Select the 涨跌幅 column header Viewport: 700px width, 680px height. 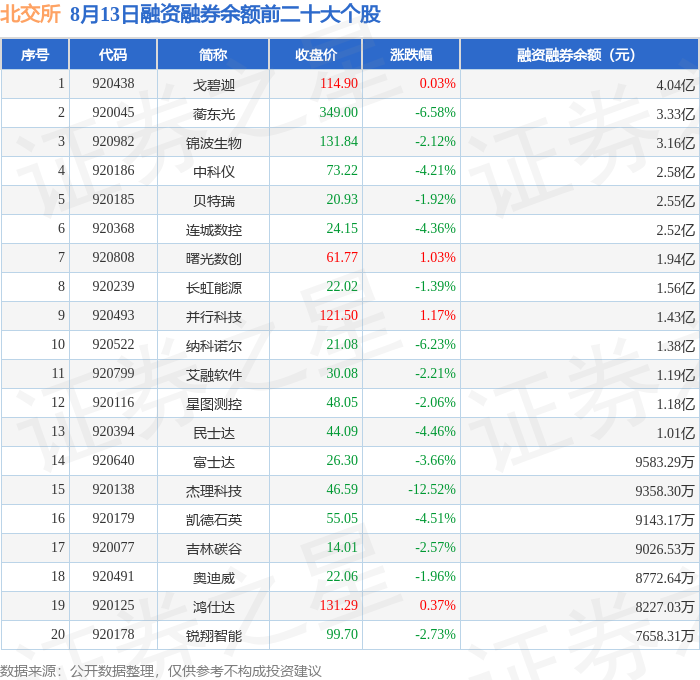coord(411,54)
